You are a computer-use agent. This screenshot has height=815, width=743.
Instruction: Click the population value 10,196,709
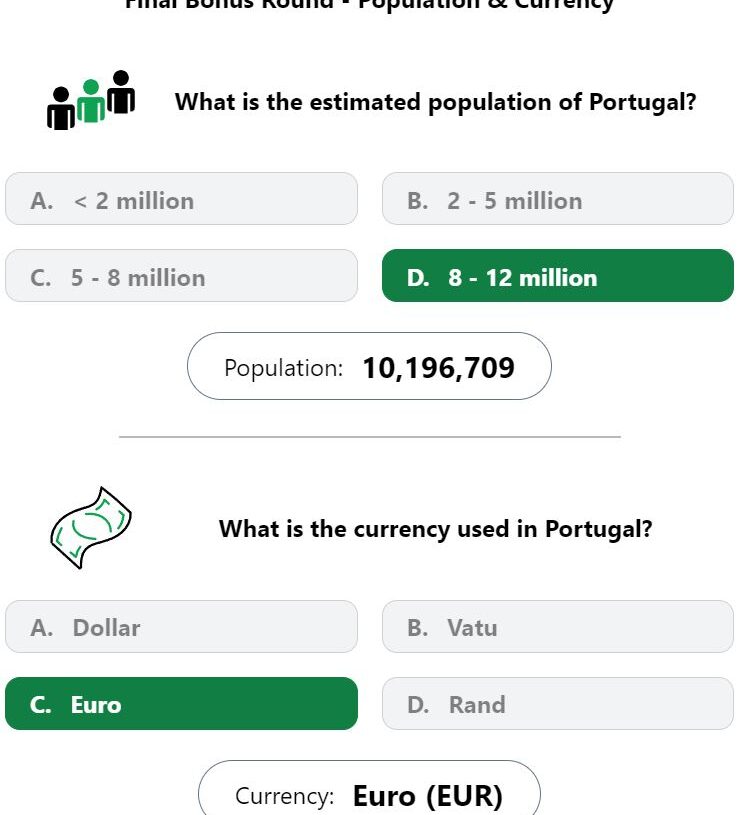438,368
